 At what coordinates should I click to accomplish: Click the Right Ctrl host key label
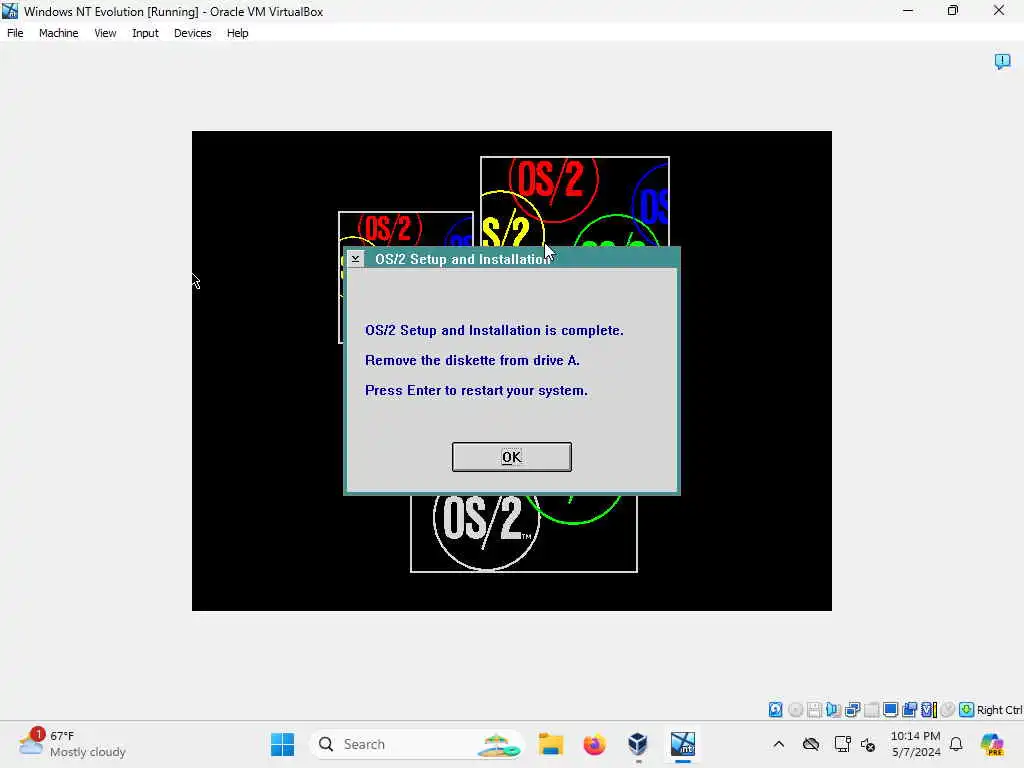pyautogui.click(x=999, y=710)
